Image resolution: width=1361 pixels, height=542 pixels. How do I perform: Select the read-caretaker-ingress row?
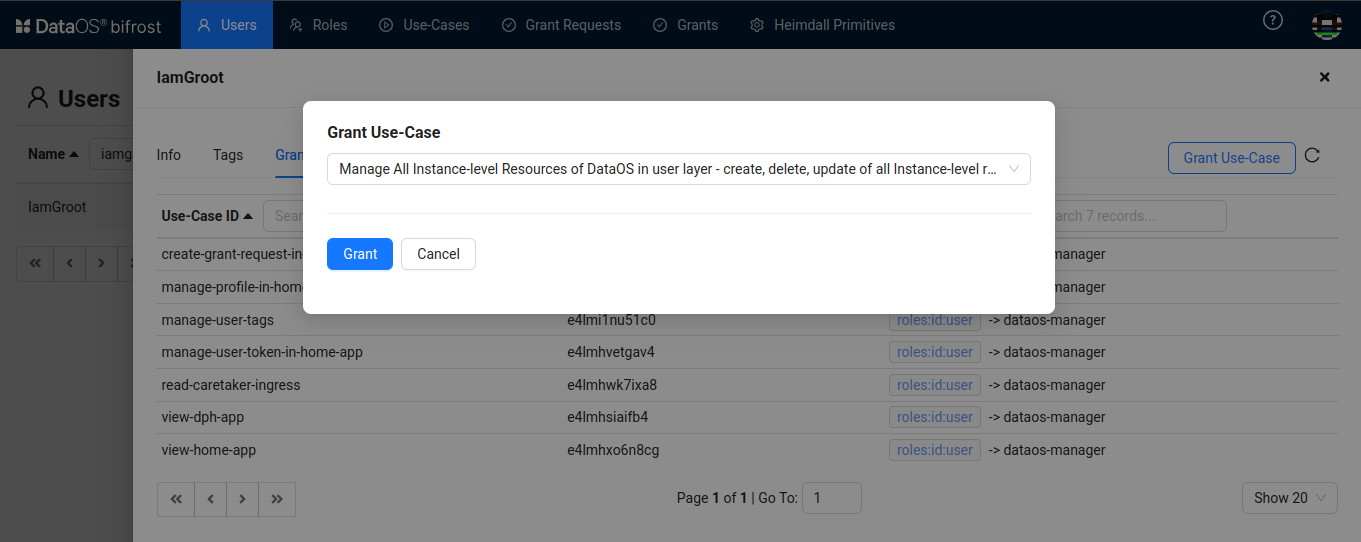point(748,385)
